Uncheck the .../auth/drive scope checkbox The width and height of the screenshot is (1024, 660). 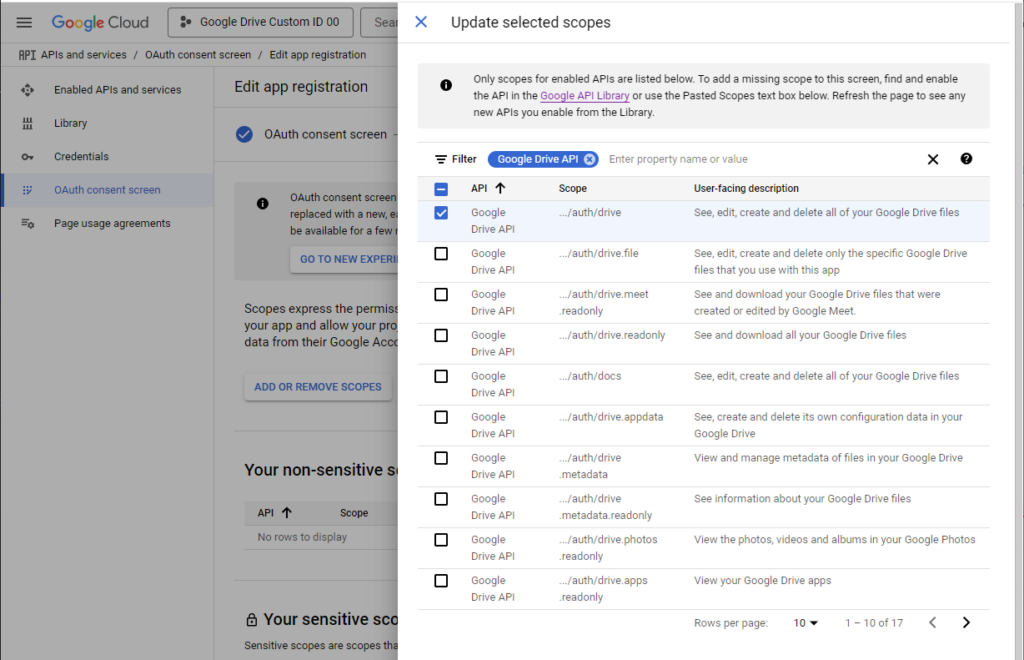pyautogui.click(x=441, y=213)
